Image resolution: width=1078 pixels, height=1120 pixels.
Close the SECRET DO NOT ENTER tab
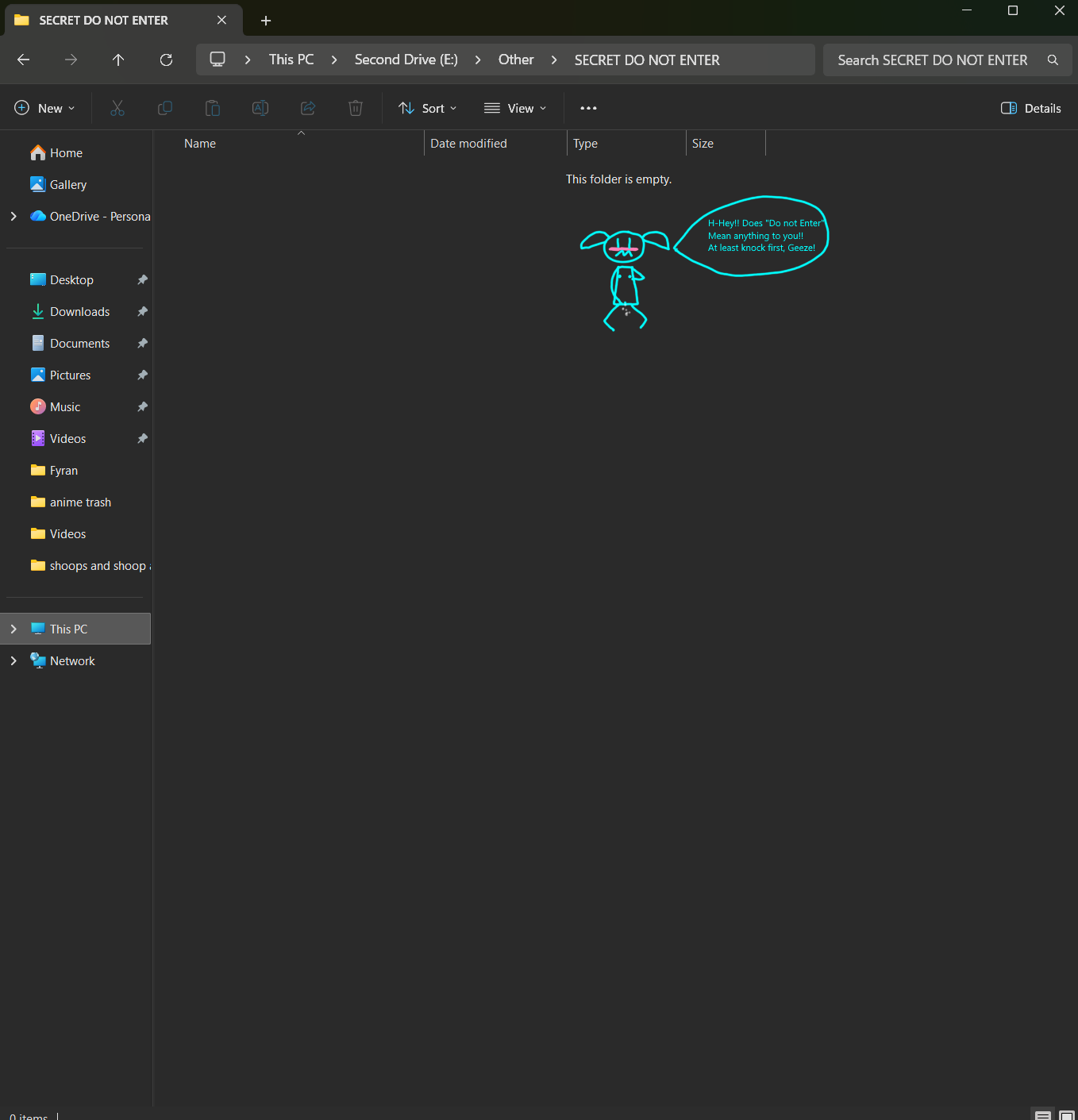coord(222,20)
